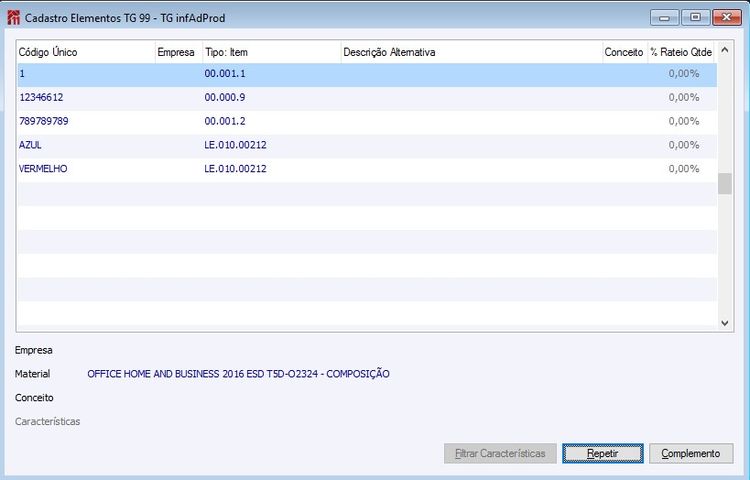Click the vertical scrollbar thumb
Image resolution: width=750 pixels, height=480 pixels.
(725, 184)
